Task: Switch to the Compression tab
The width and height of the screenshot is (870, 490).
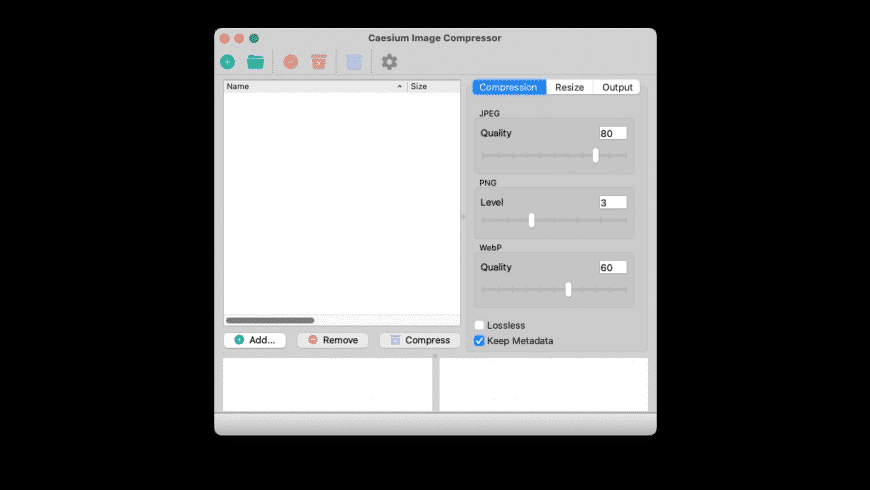Action: pos(509,87)
